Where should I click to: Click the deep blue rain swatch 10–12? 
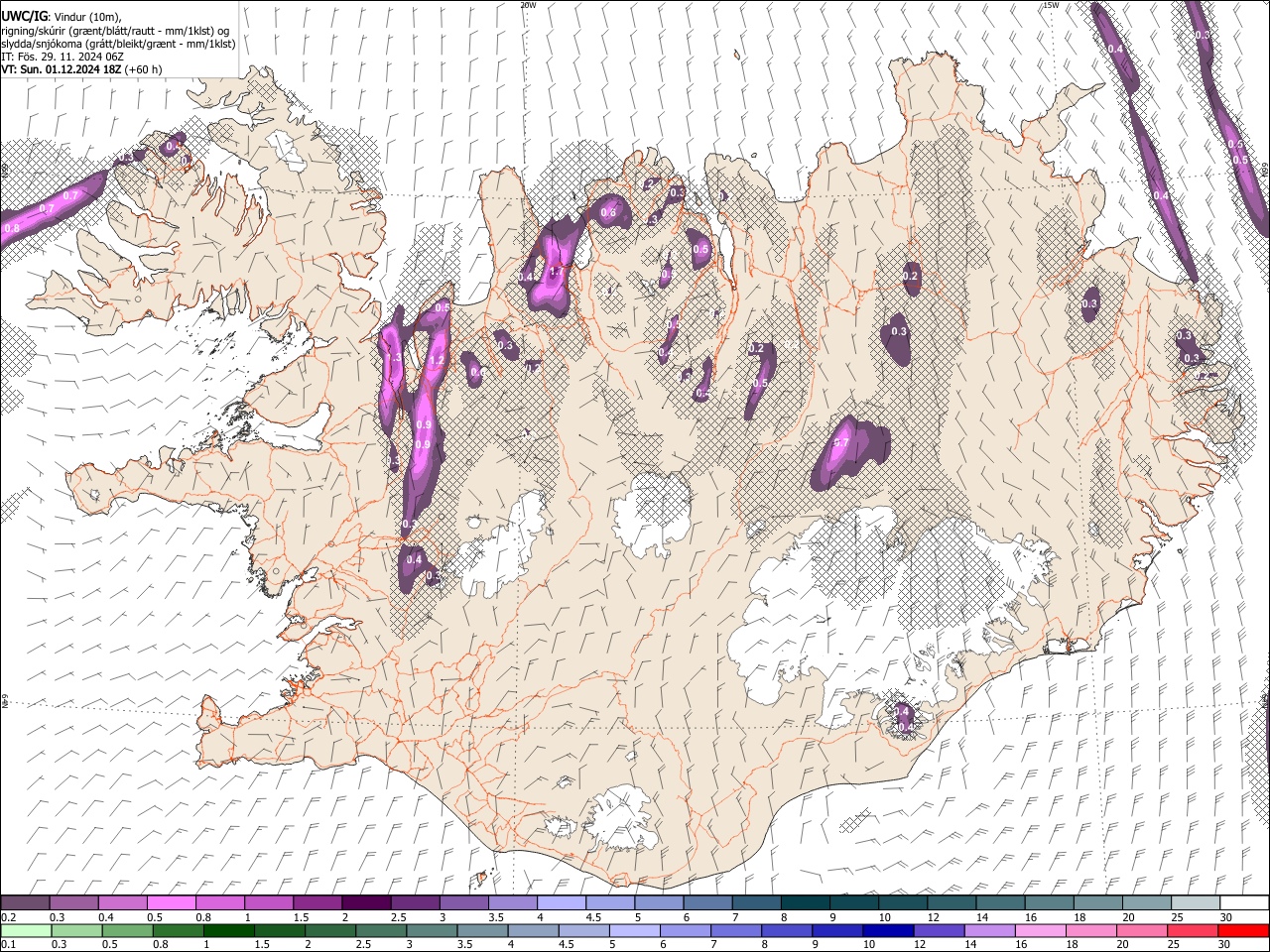[888, 930]
